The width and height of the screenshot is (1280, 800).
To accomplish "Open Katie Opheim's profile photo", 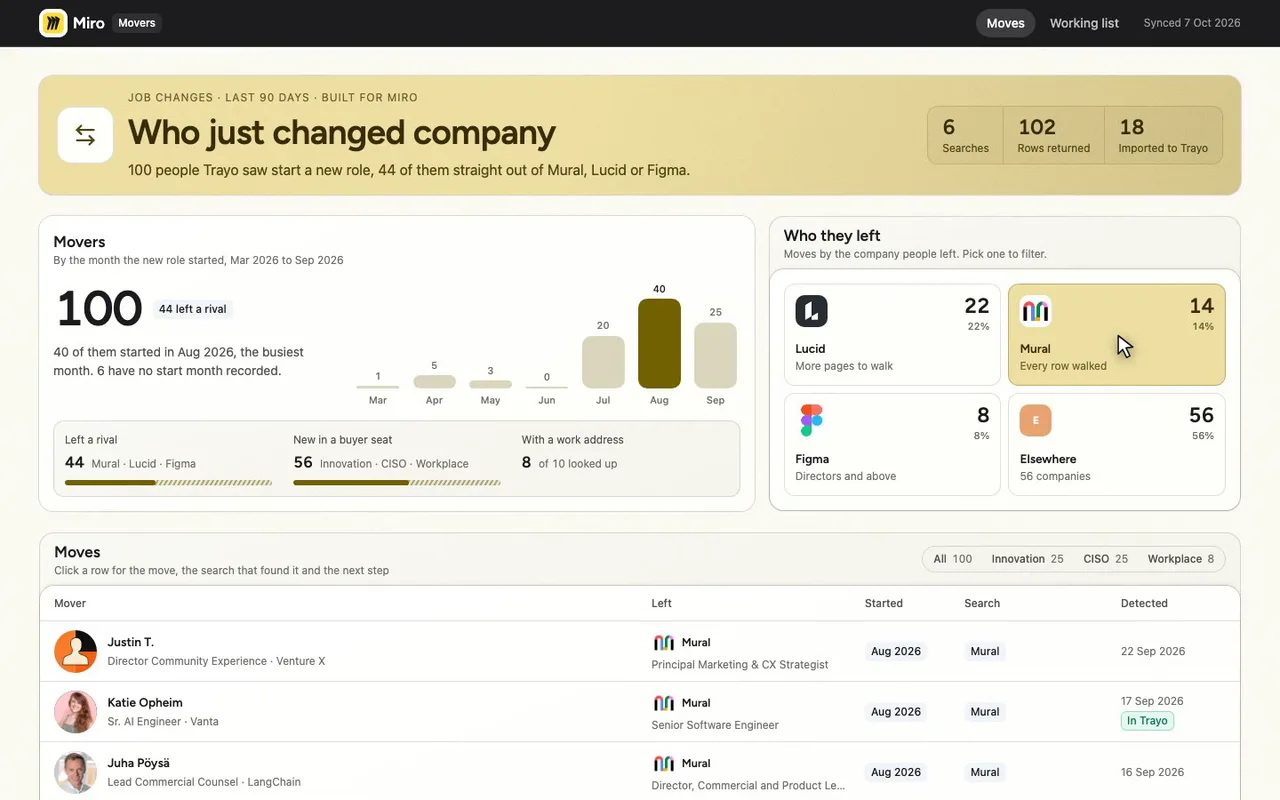I will [x=75, y=712].
